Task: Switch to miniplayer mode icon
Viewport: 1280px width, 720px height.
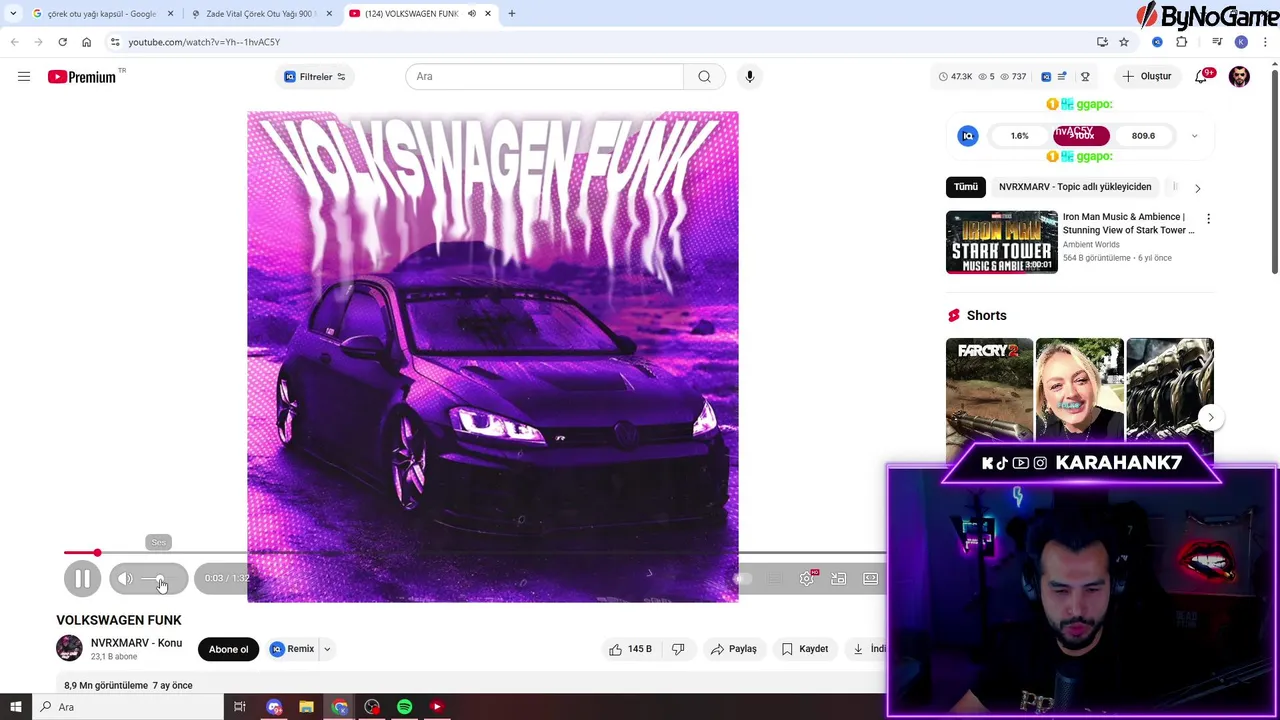Action: tap(838, 579)
